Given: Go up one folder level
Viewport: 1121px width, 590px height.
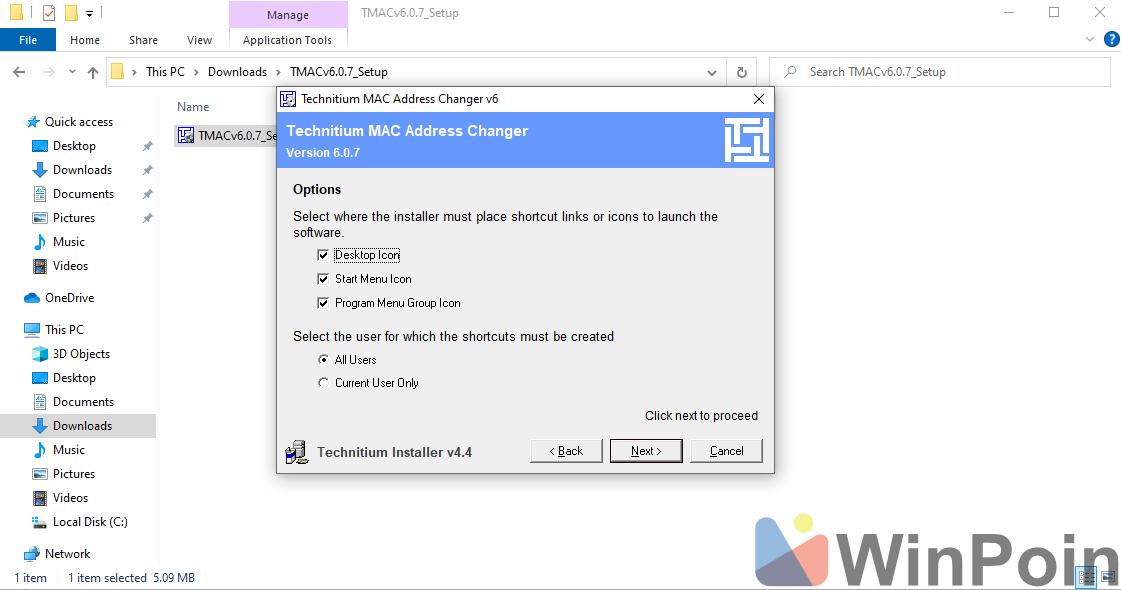Looking at the screenshot, I should click(93, 72).
